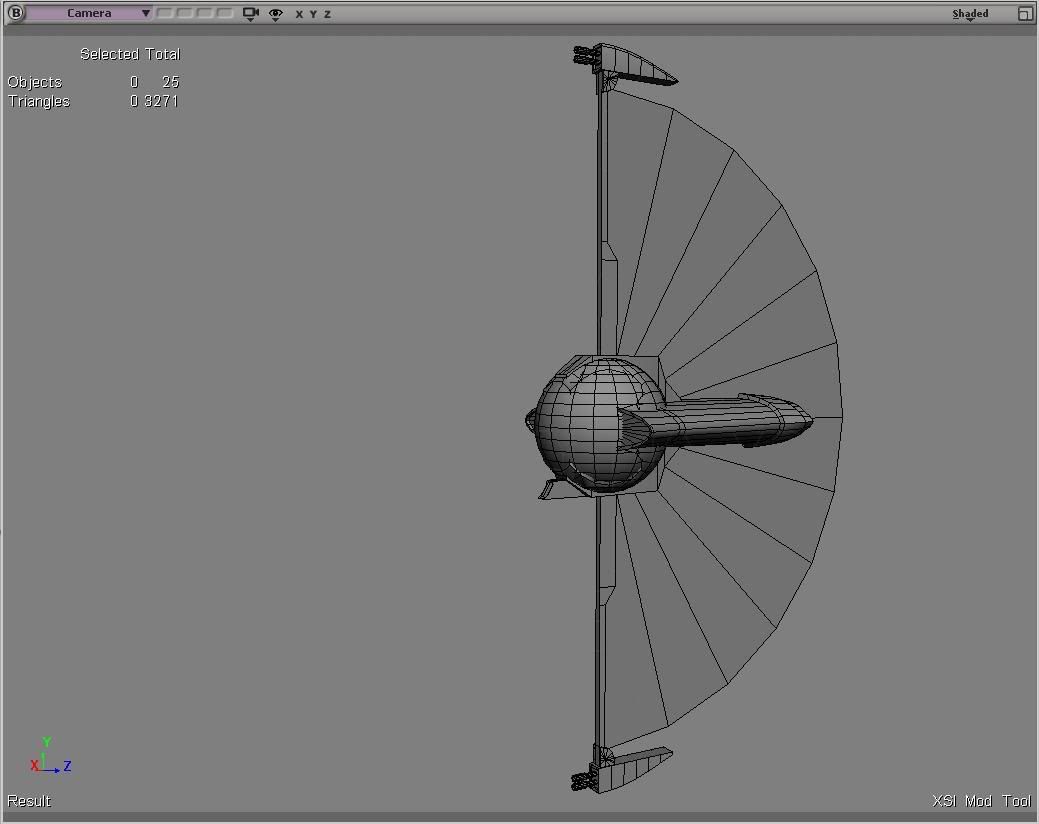The width and height of the screenshot is (1039, 824).
Task: Open the Shaded display mode menu
Action: (970, 14)
